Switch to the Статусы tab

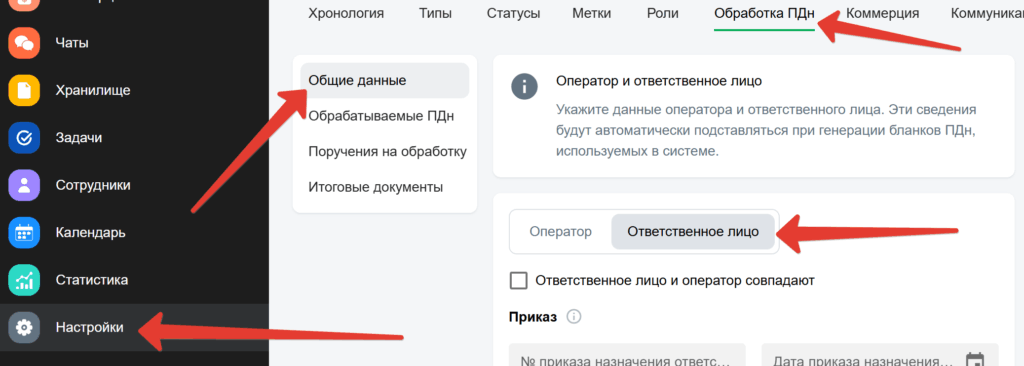513,14
